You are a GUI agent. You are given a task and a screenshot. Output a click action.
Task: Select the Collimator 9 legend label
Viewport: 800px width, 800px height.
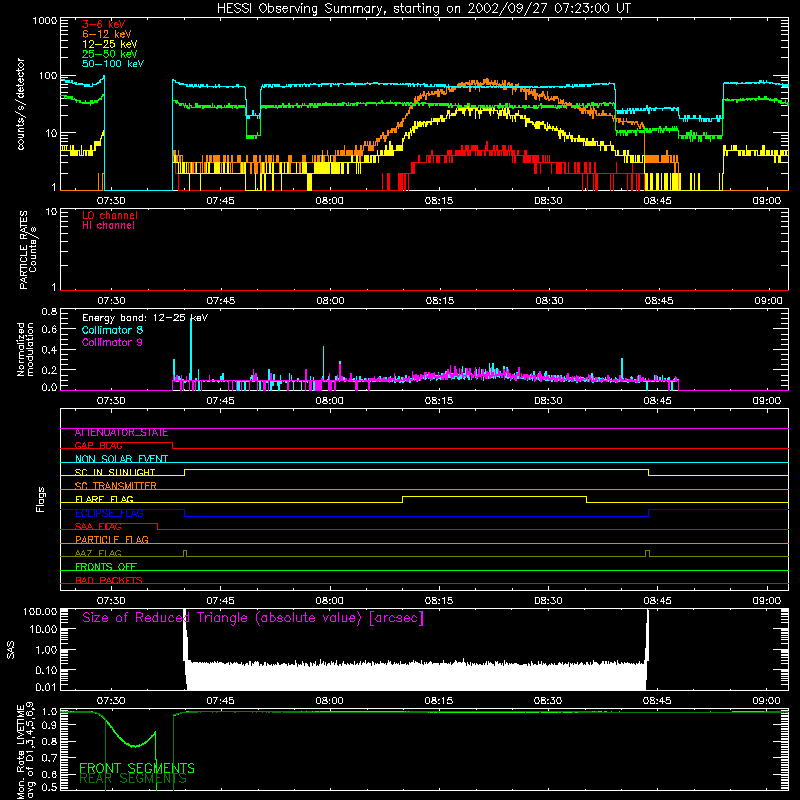click(112, 342)
